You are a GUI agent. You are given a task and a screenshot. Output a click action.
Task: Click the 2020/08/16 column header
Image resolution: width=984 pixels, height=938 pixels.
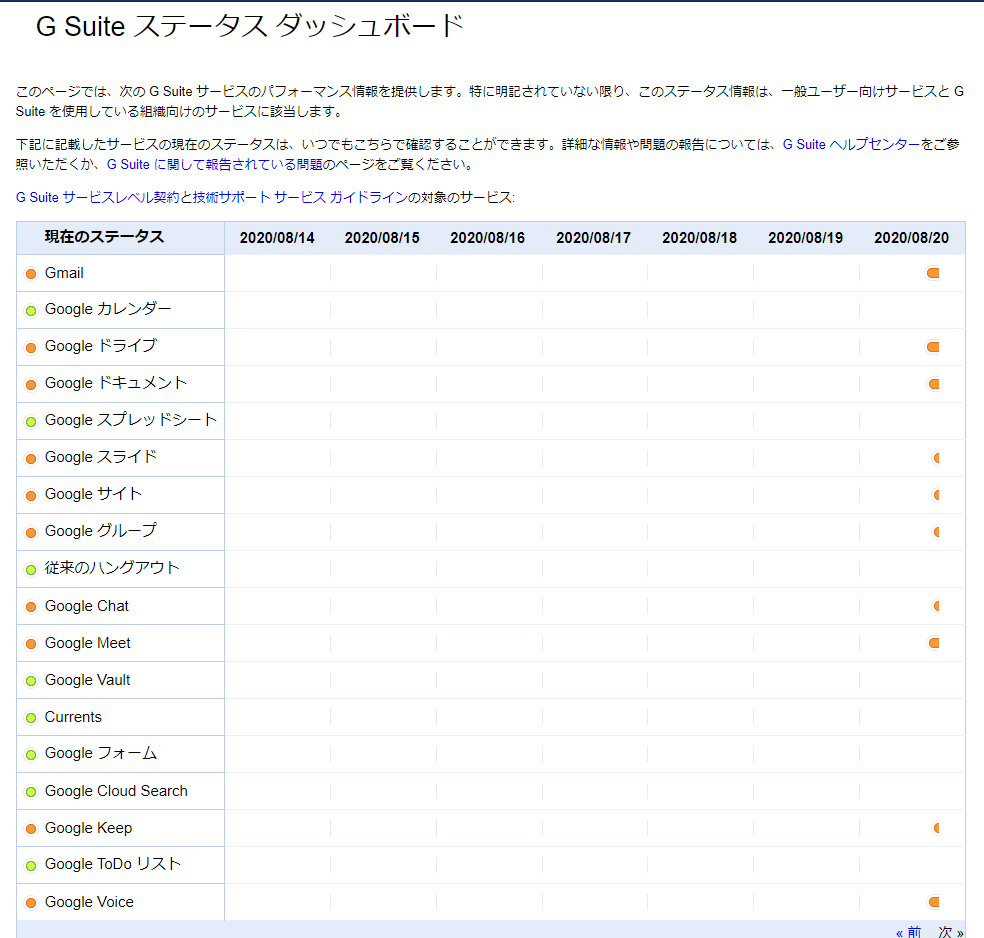point(487,238)
